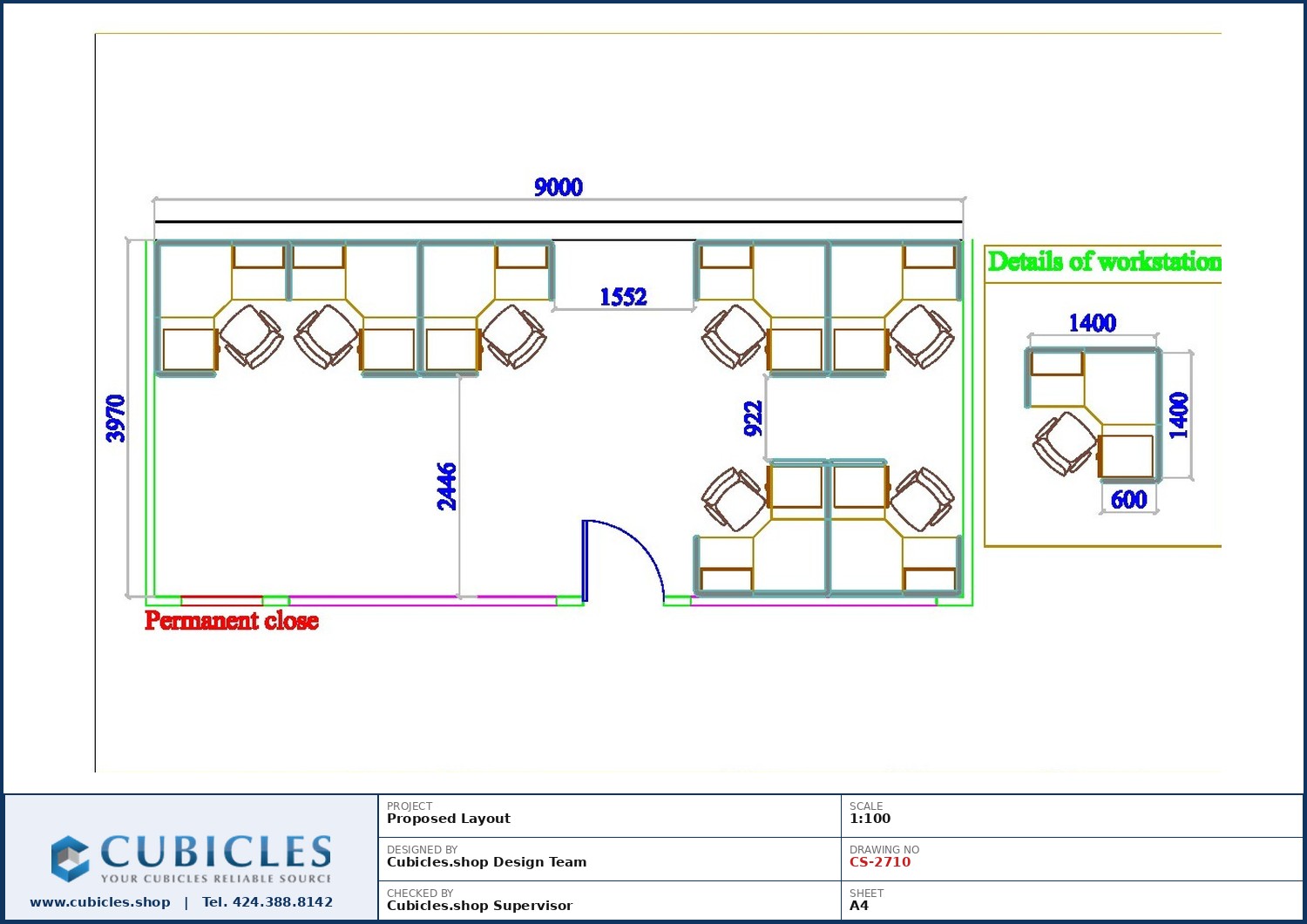Click the sheet size A4 value

click(859, 906)
